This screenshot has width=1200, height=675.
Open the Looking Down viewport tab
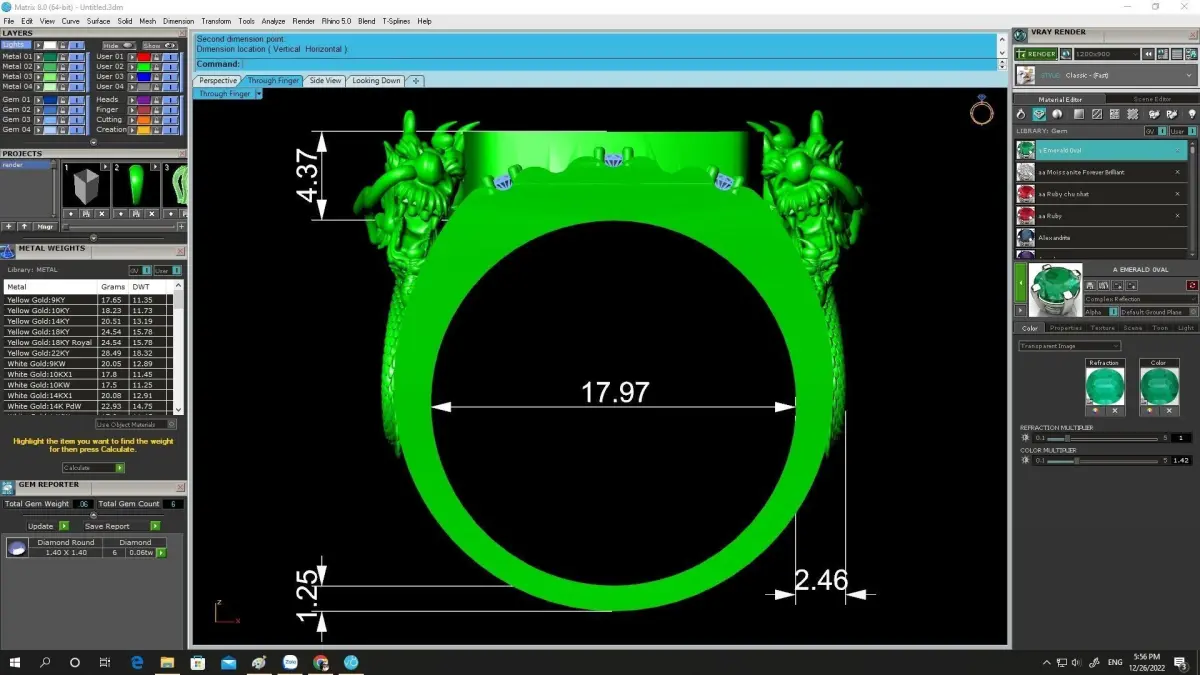coord(376,80)
